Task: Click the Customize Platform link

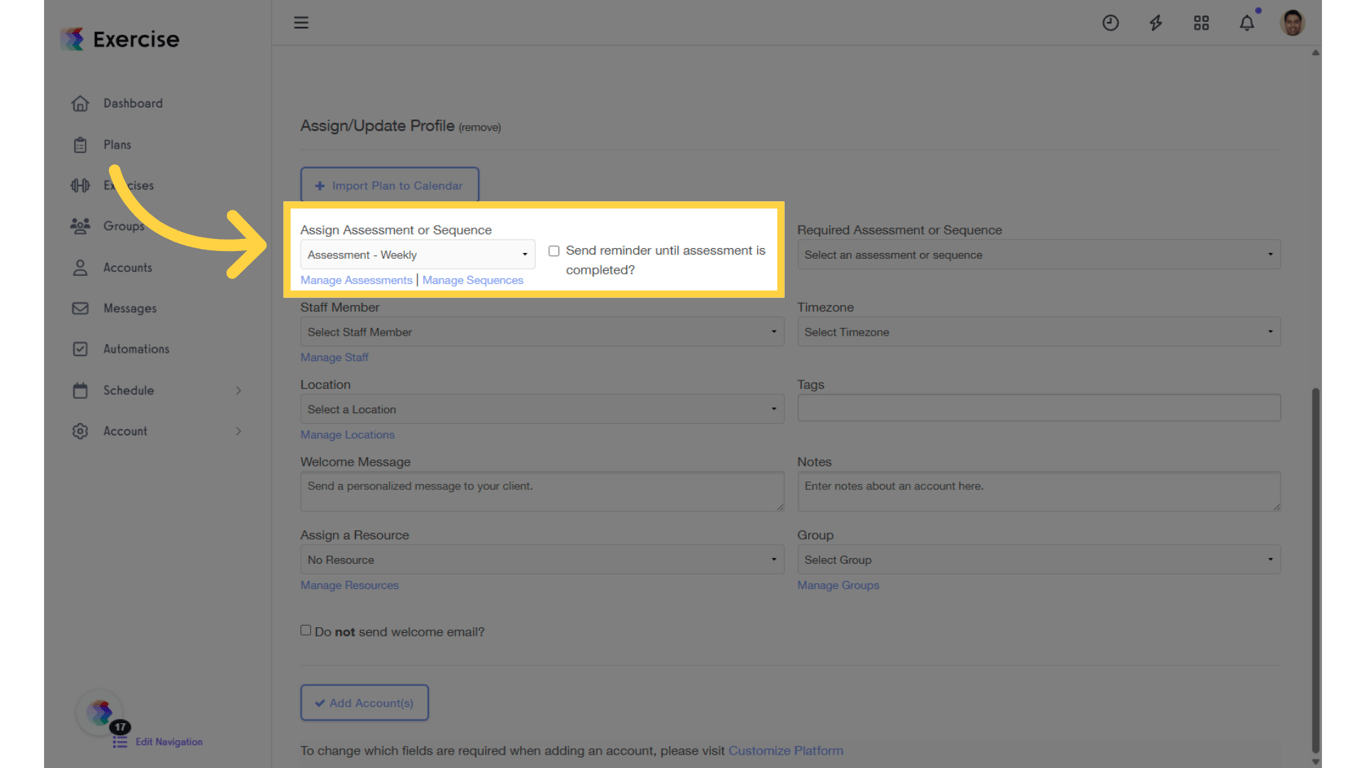Action: (x=786, y=750)
